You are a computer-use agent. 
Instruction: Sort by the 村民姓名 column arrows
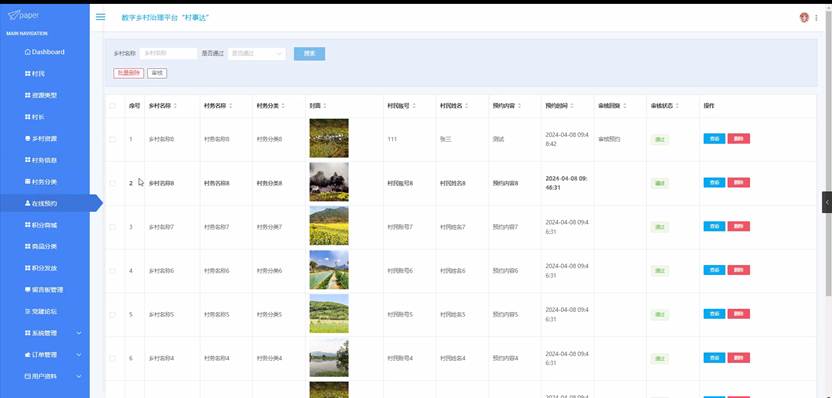coord(467,106)
